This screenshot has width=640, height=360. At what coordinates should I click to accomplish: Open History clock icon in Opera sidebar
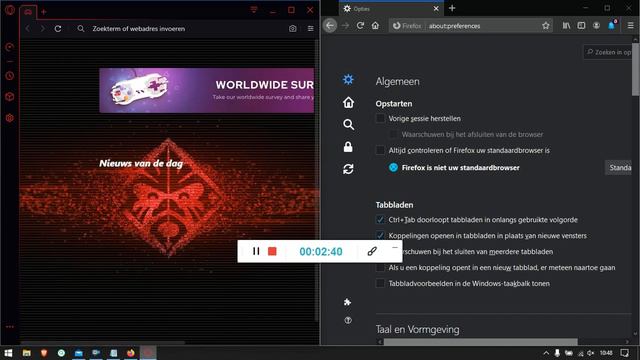pyautogui.click(x=10, y=76)
